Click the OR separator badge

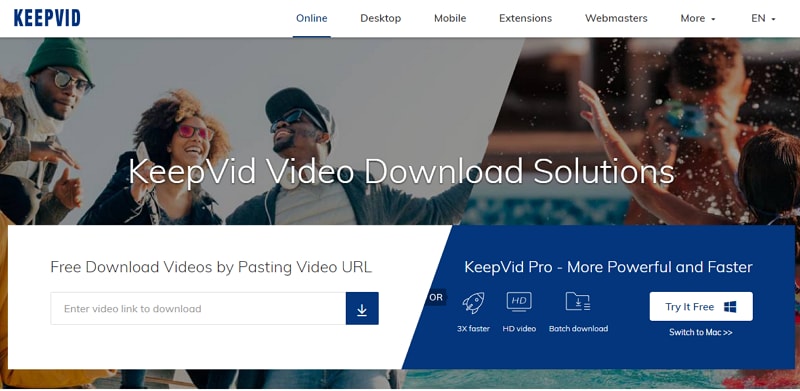(436, 297)
